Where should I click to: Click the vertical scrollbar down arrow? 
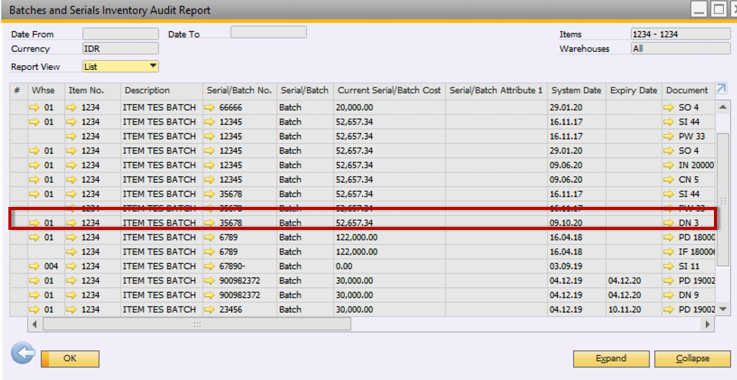point(722,309)
